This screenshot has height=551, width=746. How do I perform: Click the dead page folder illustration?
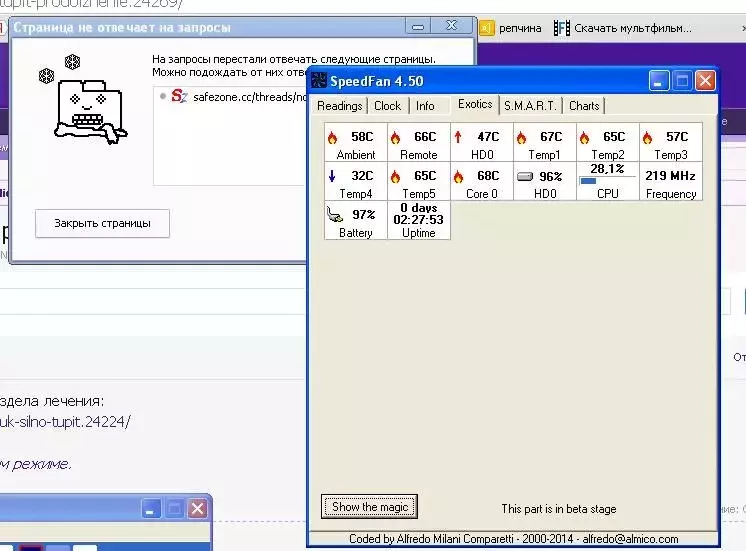tap(89, 110)
